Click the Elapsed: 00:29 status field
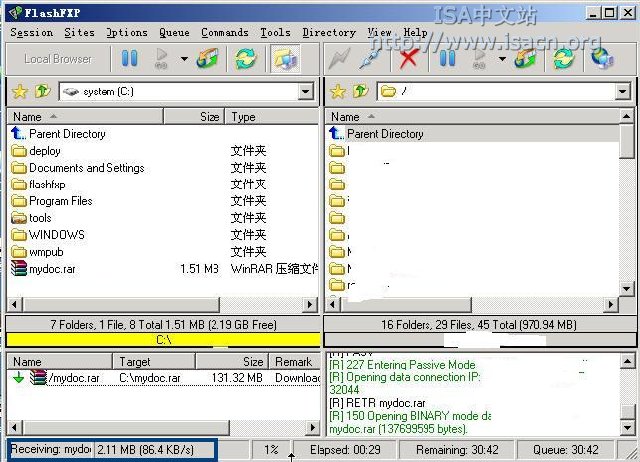640x462 pixels. point(345,450)
